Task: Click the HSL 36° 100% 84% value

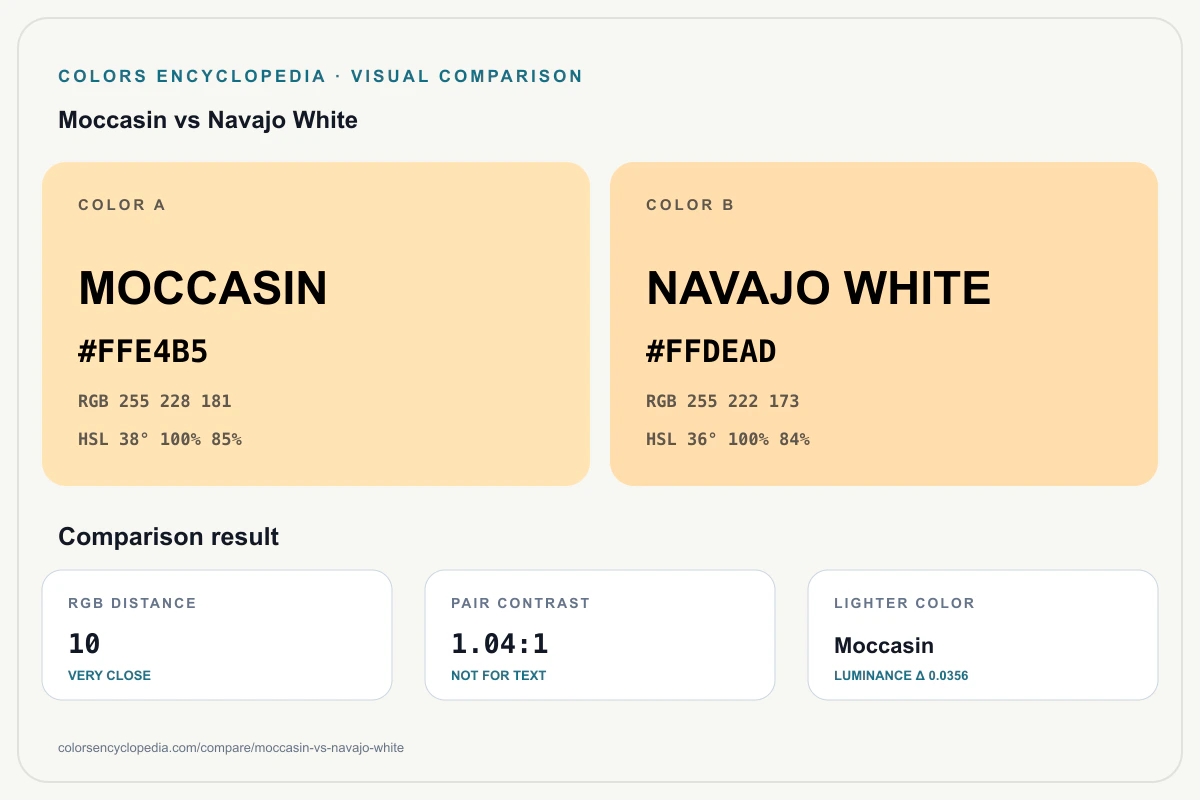Action: pos(728,439)
